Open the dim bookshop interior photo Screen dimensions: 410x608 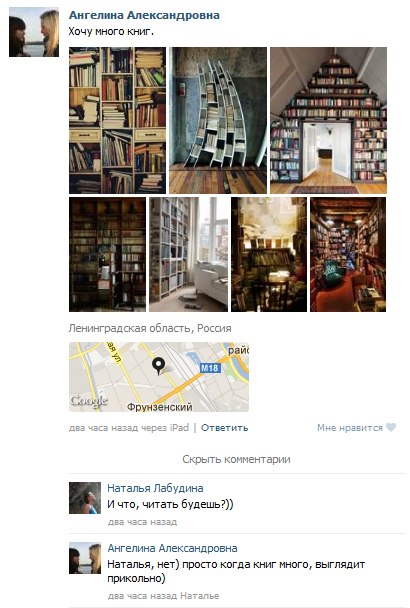(269, 254)
